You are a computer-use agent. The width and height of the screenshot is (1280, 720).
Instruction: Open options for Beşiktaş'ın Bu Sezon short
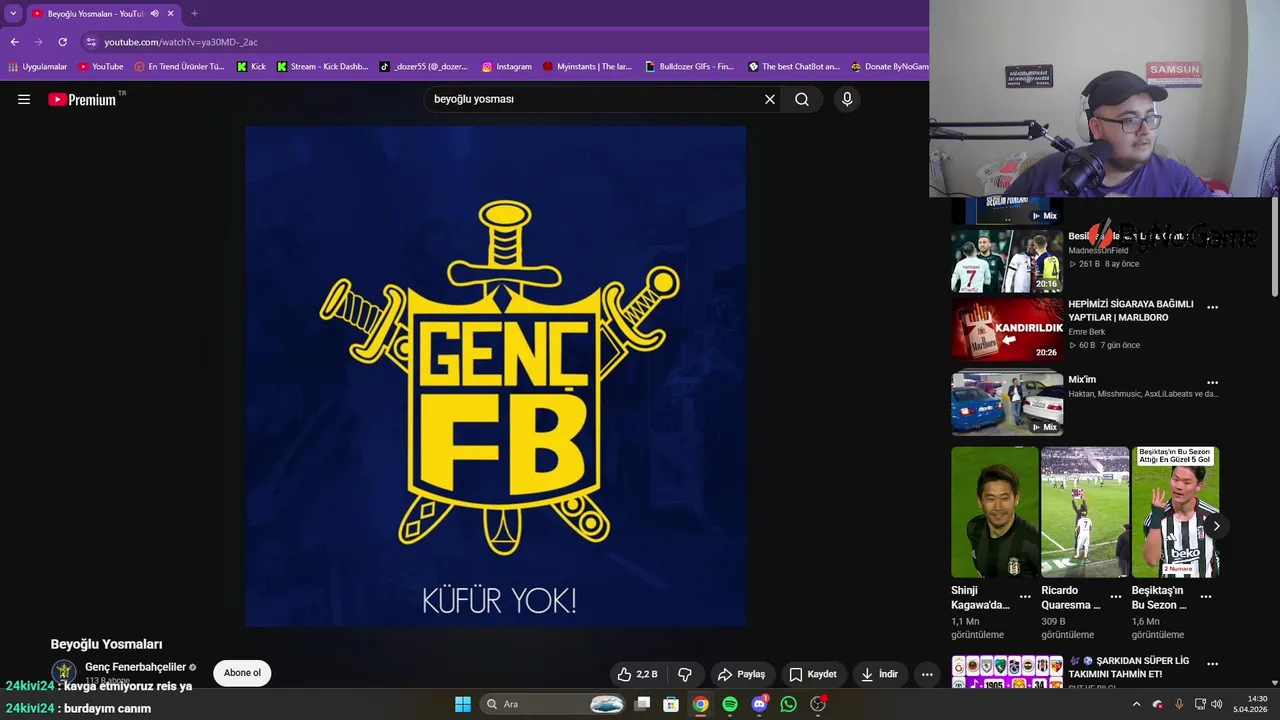point(1206,596)
